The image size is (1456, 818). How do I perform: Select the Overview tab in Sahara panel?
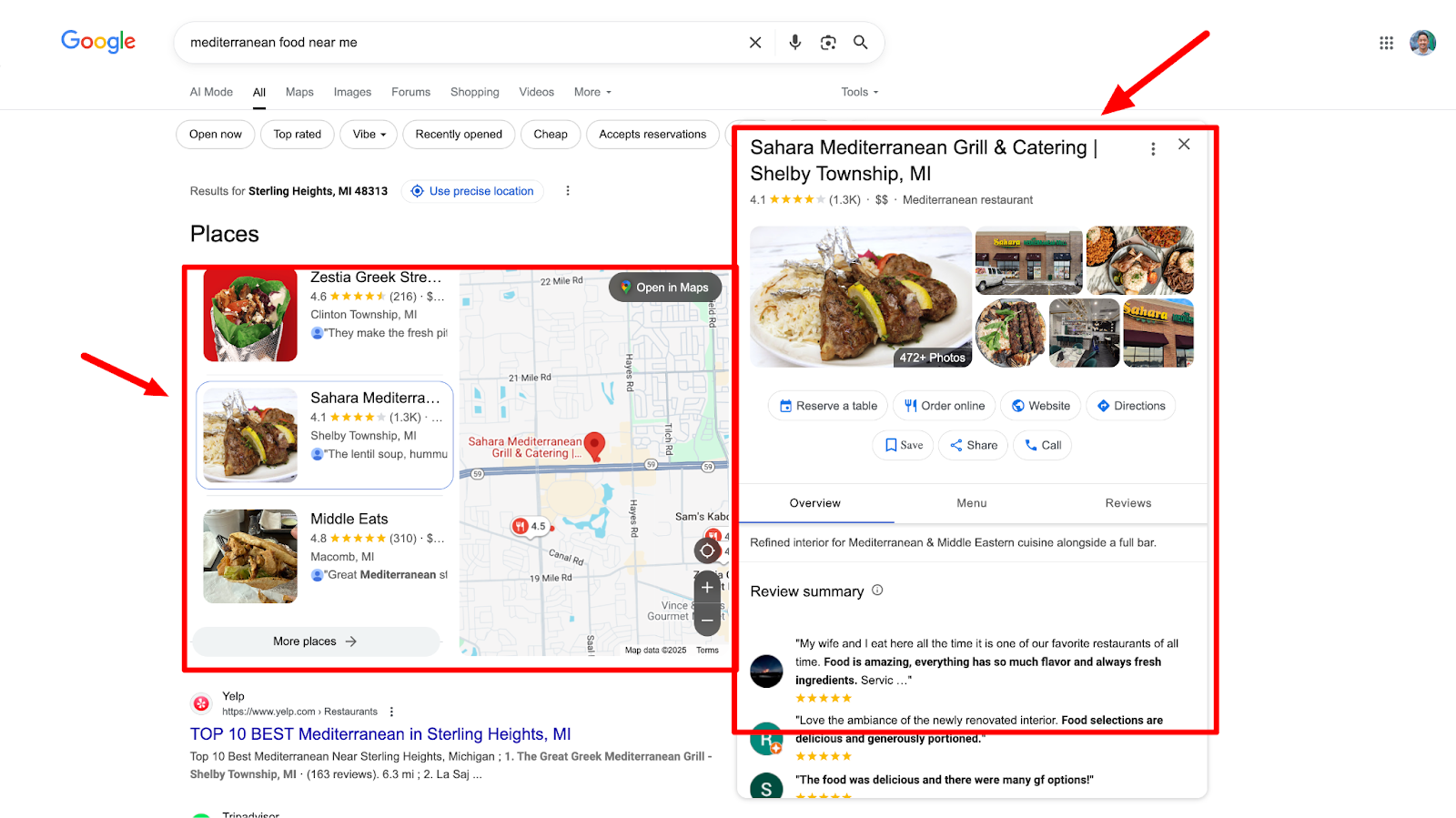pos(815,503)
